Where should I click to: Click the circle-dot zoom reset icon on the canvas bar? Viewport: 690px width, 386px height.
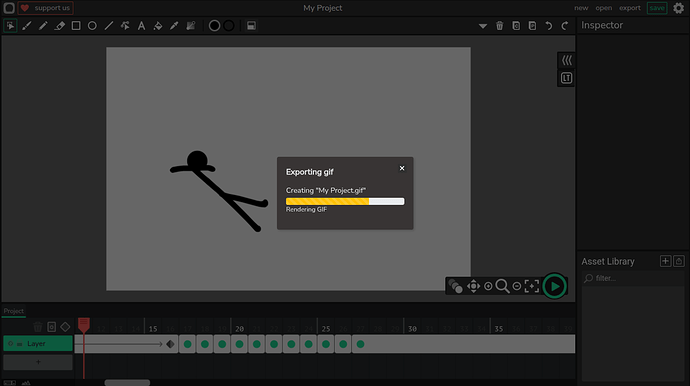click(x=488, y=286)
